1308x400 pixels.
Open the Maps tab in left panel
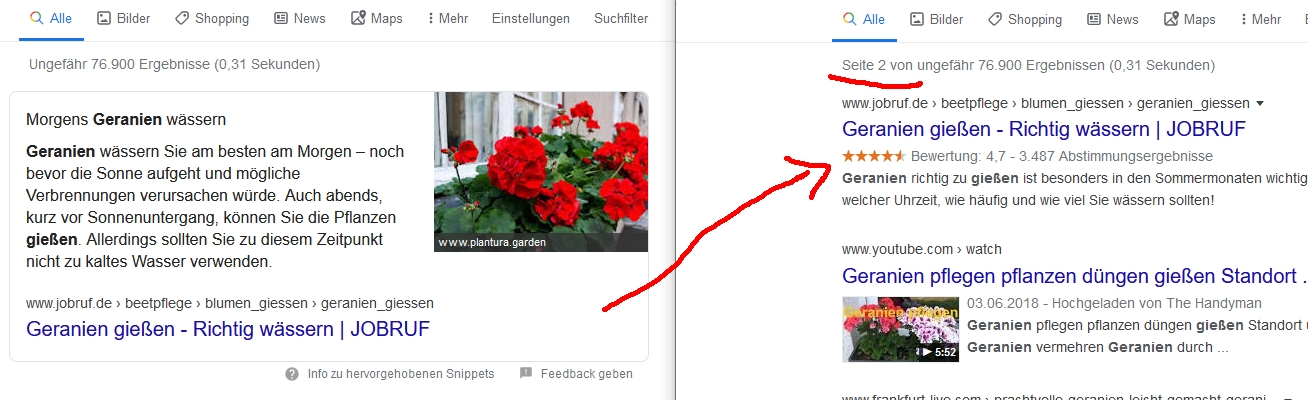[378, 19]
